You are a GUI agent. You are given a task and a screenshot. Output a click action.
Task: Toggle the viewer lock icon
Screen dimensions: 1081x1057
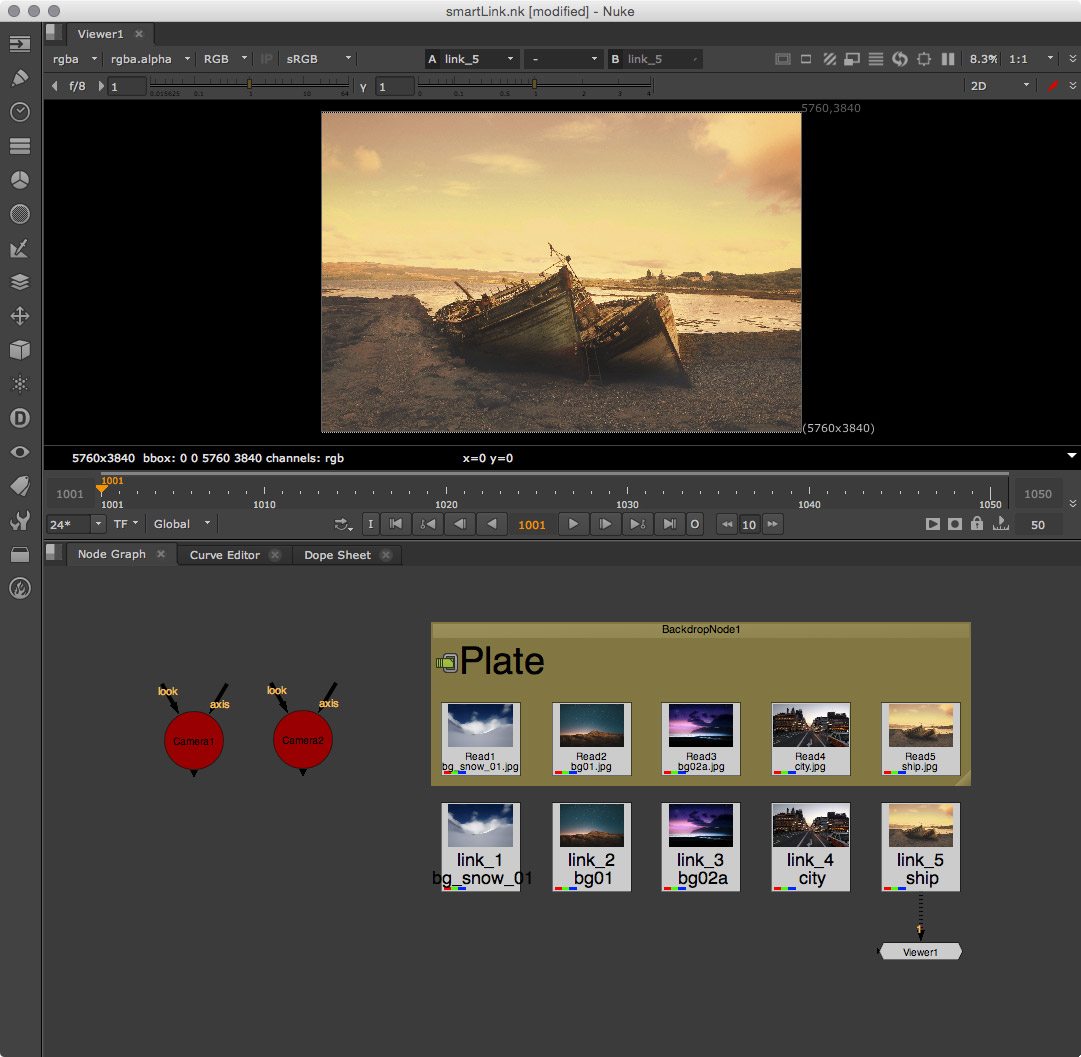tap(976, 524)
